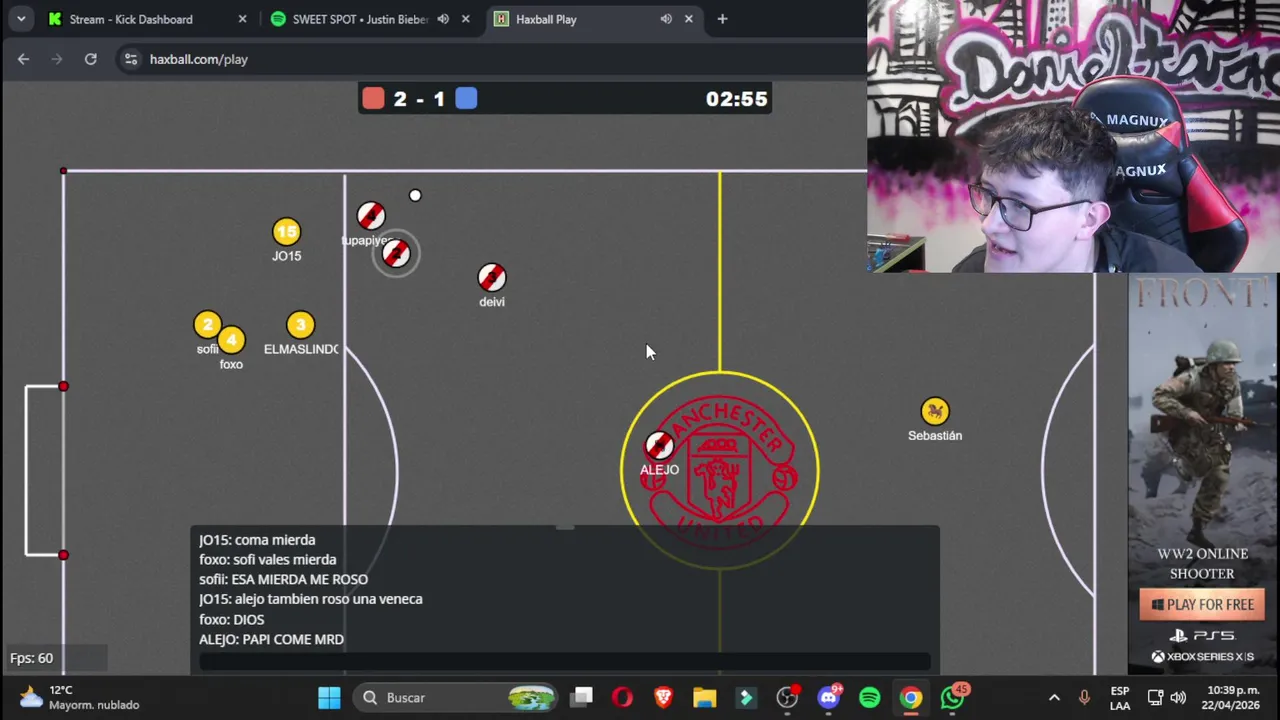This screenshot has width=1280, height=720.
Task: Click chat message 'sofii: ESA MIERDA ME ROSO'
Action: click(283, 580)
